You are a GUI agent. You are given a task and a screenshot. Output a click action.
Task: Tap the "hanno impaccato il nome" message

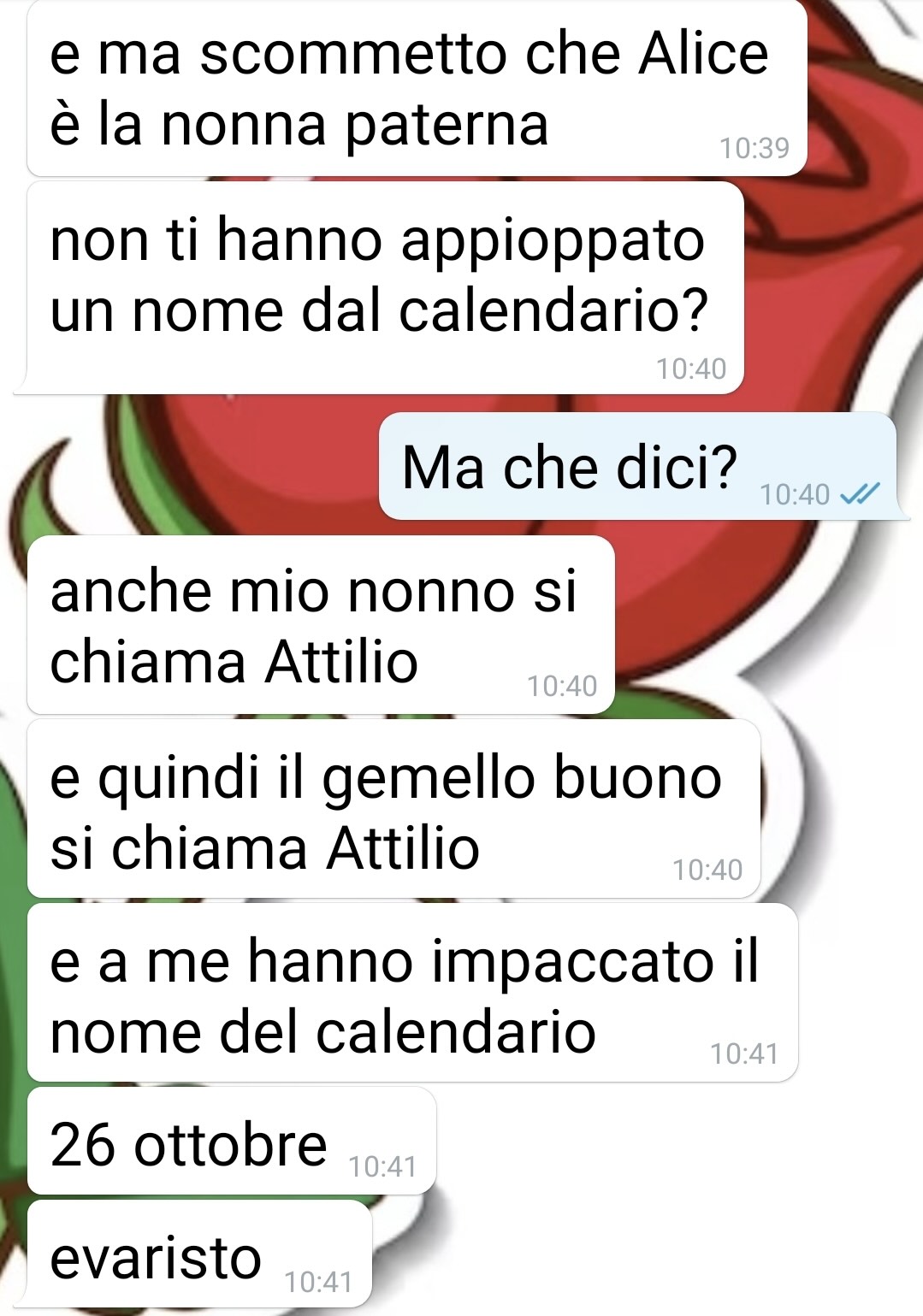coord(412,993)
